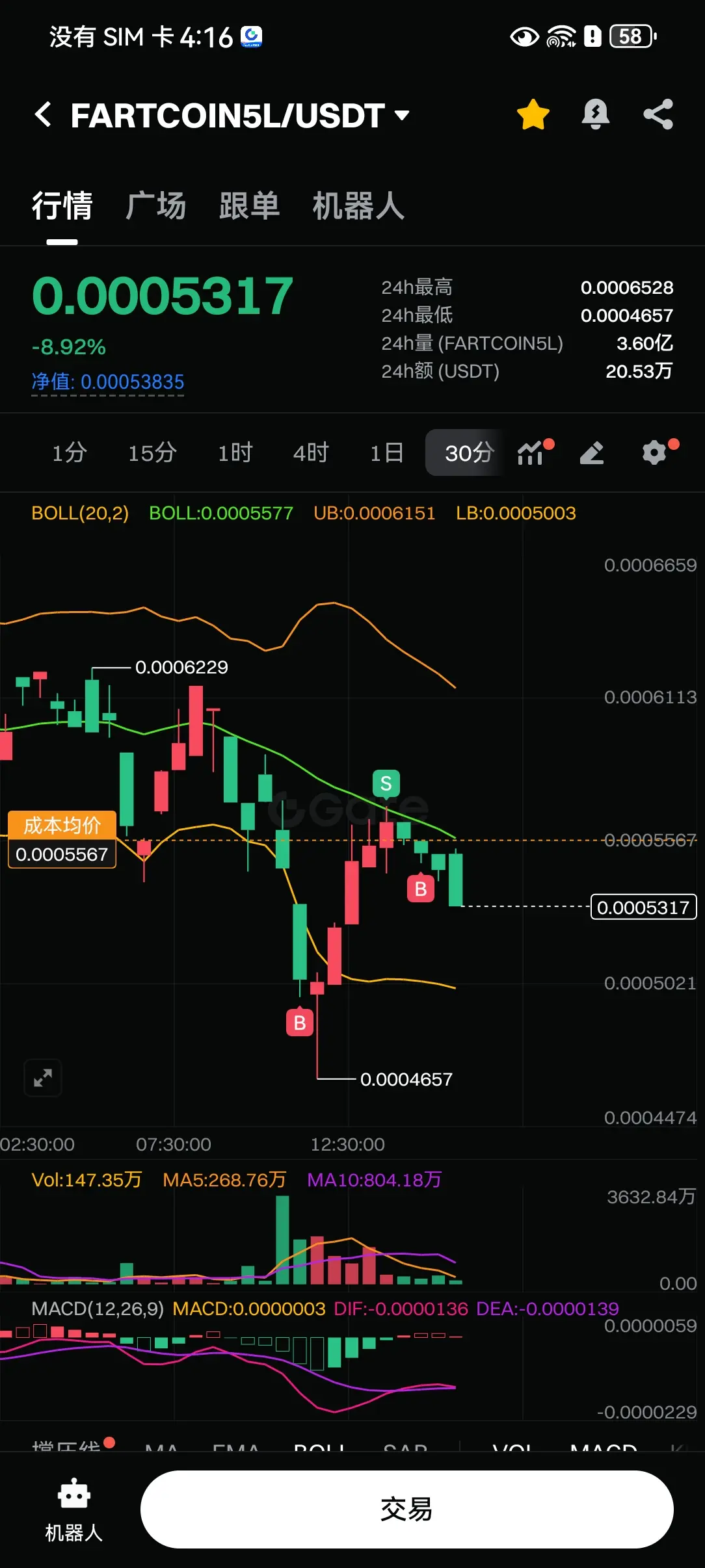The width and height of the screenshot is (705, 1568).
Task: Tap the -8.92% change value
Action: [68, 347]
